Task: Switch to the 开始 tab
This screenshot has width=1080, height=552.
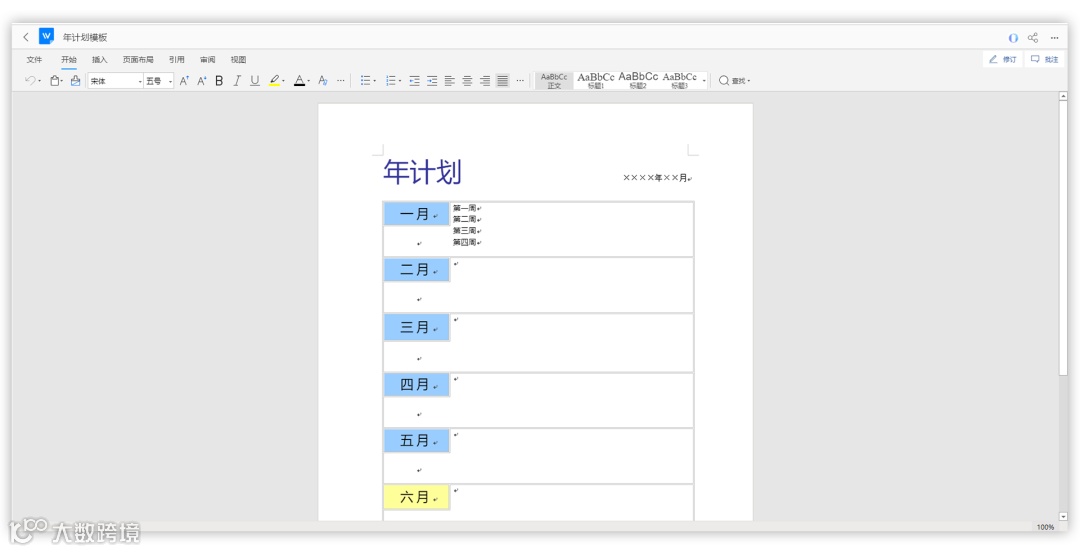Action: (69, 60)
